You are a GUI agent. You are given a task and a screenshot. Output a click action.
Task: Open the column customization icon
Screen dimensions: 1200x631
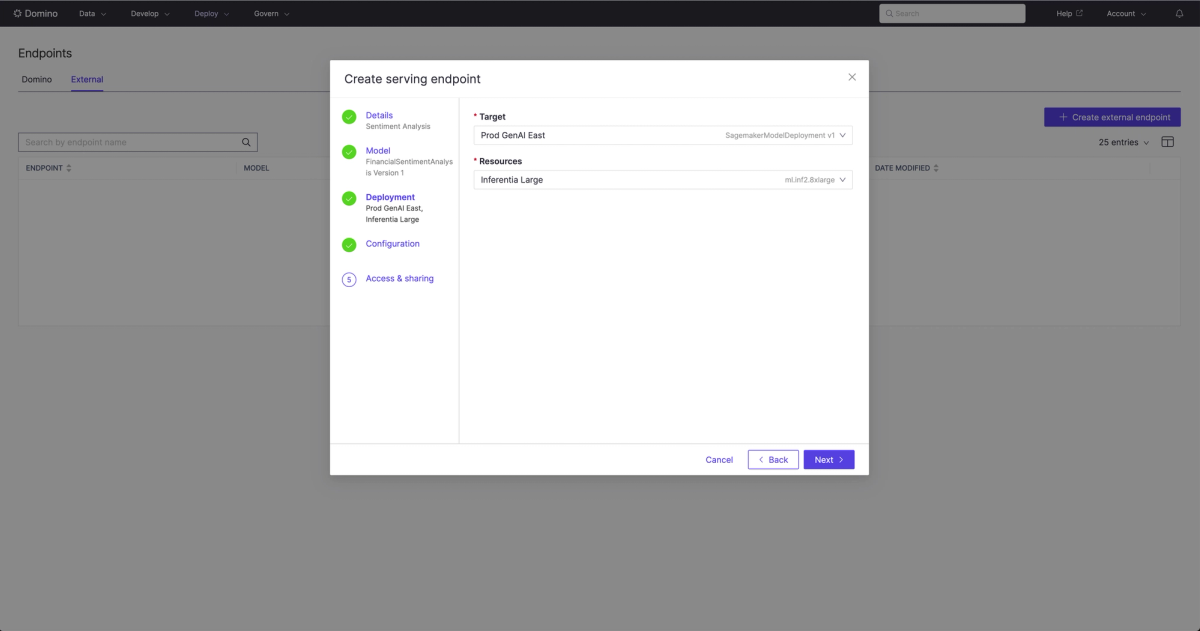(1166, 141)
